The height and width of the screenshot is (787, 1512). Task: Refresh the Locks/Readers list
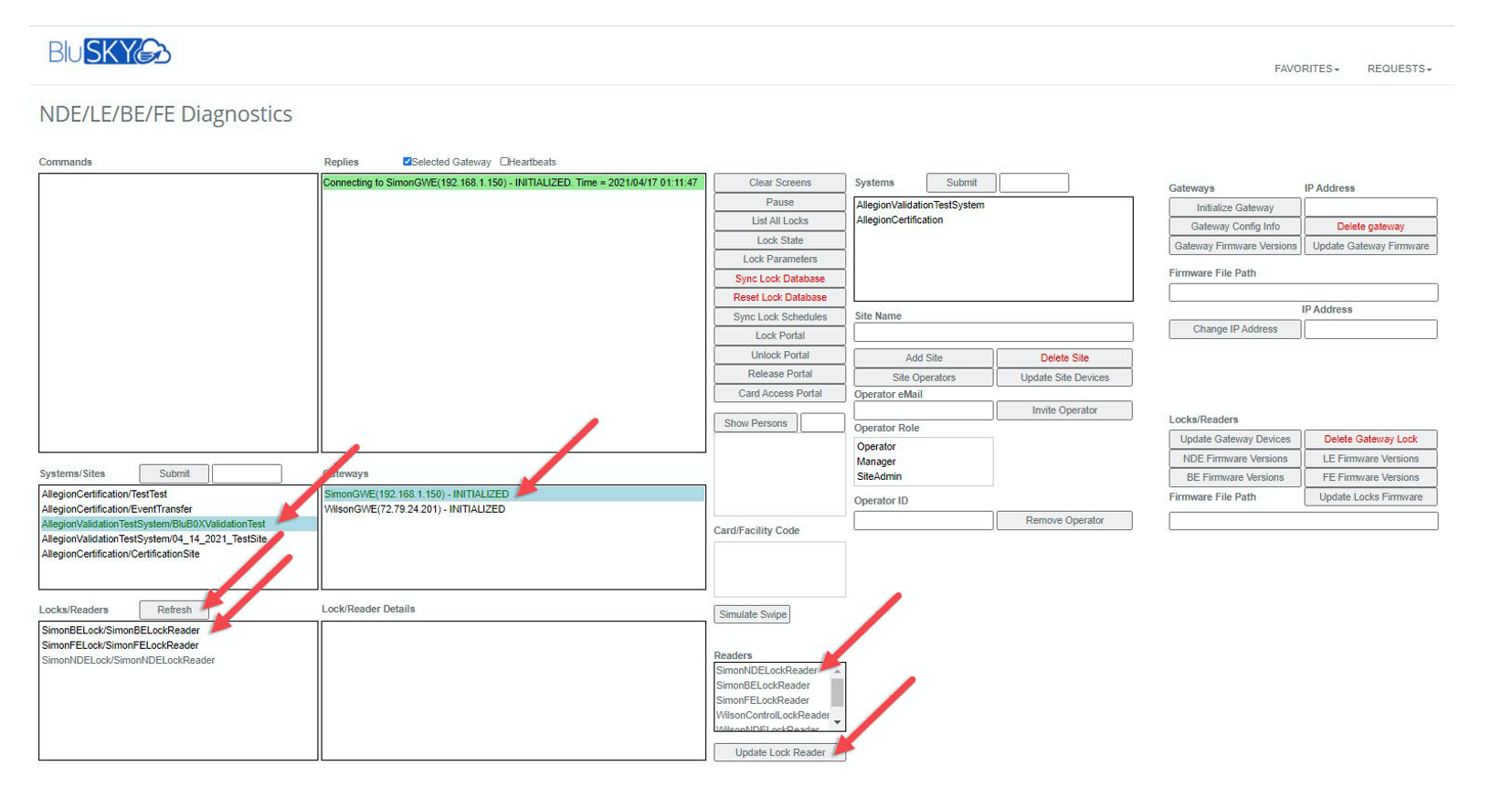[x=174, y=610]
